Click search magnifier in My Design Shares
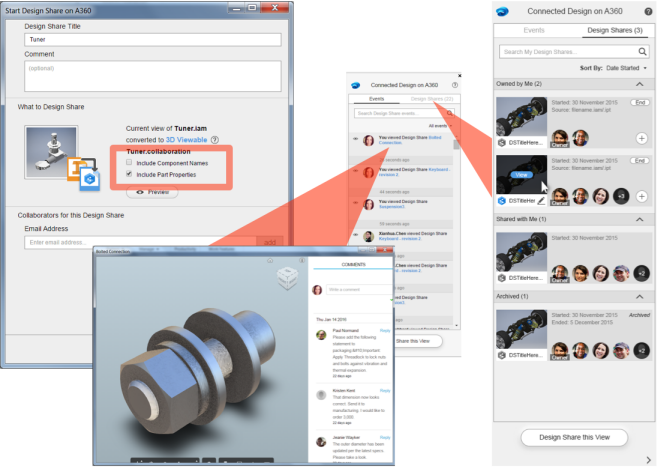 point(642,52)
